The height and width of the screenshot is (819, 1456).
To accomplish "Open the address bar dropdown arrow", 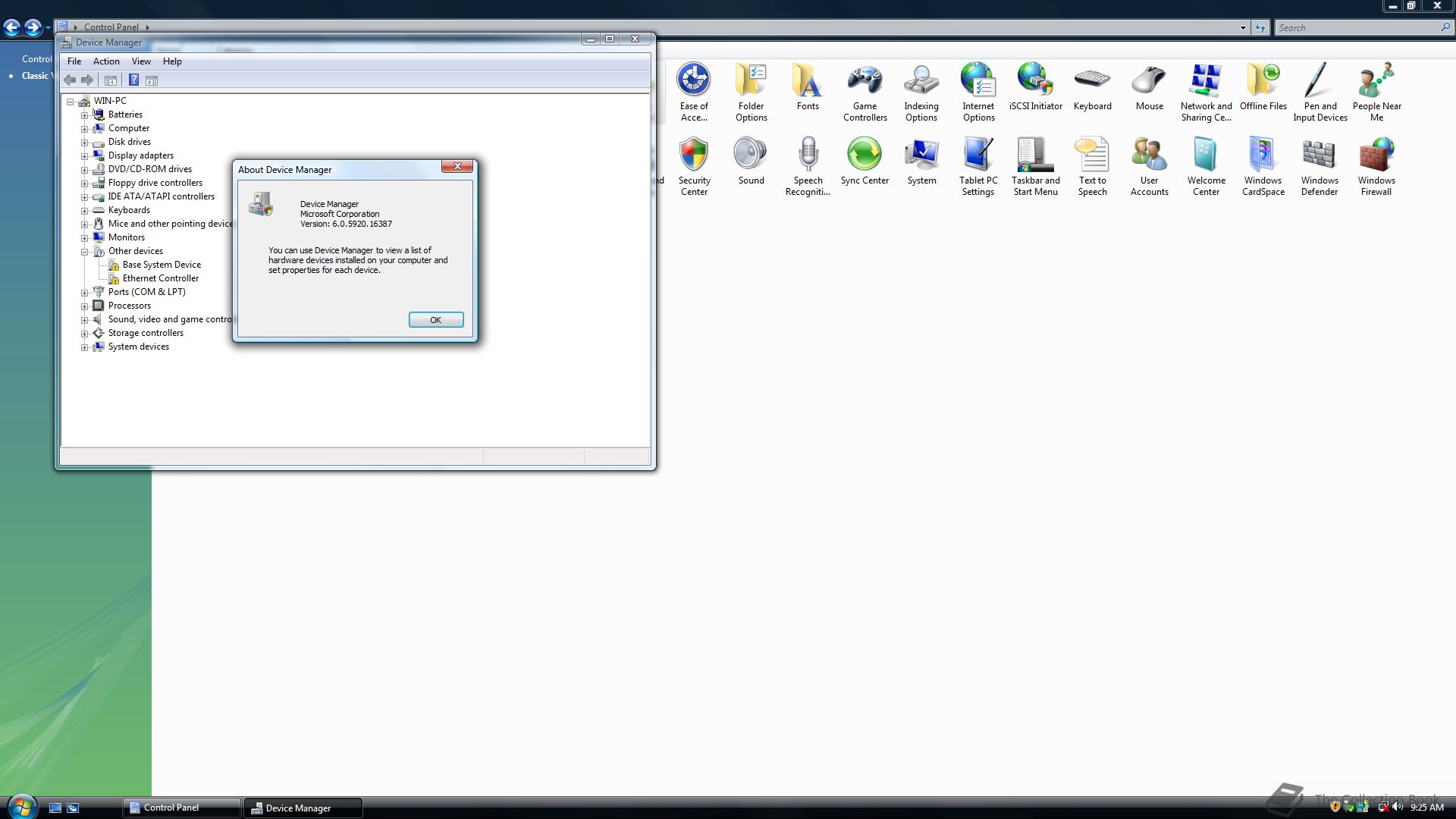I will point(1243,27).
